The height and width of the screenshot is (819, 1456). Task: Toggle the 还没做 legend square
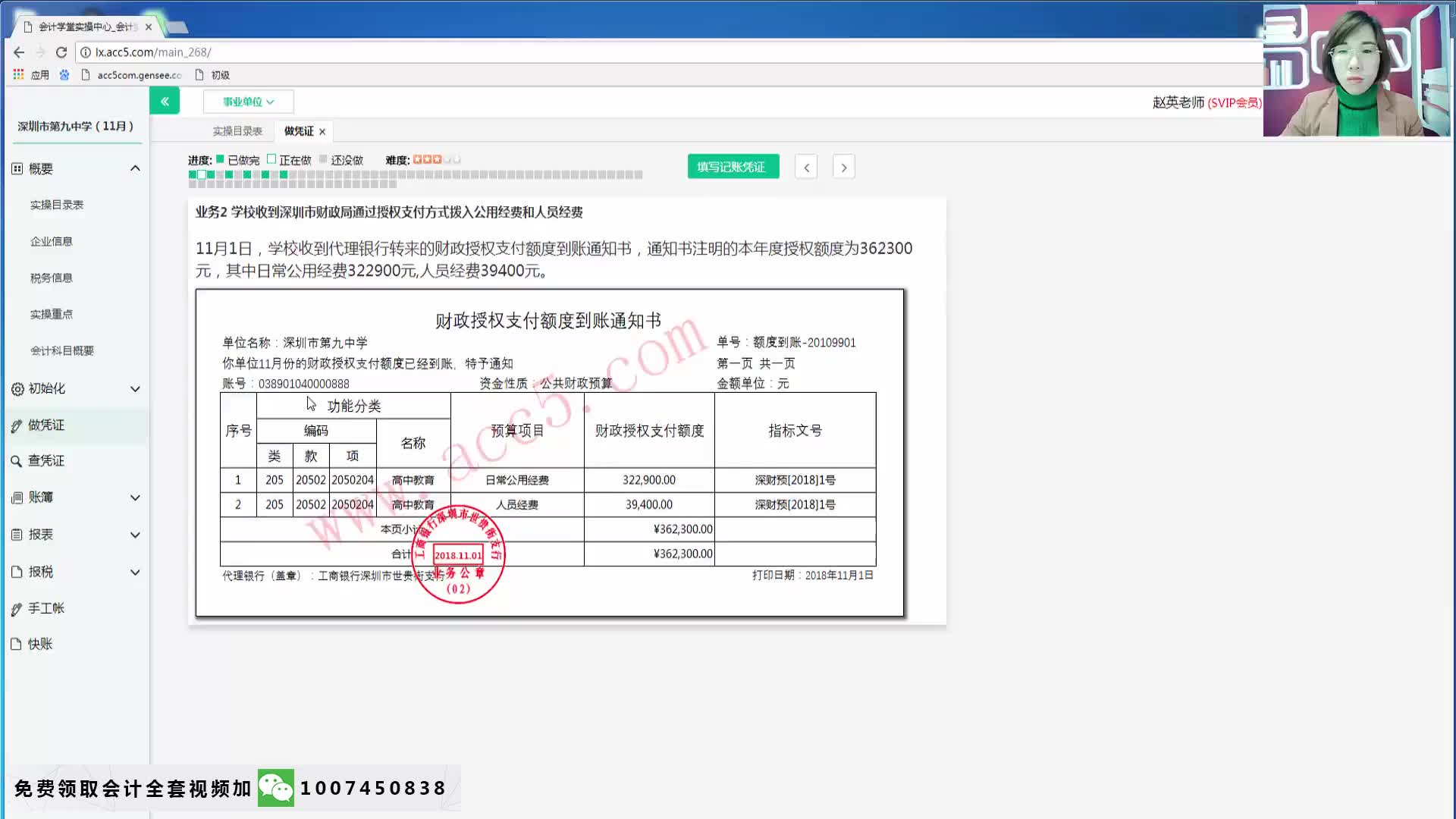(x=325, y=159)
